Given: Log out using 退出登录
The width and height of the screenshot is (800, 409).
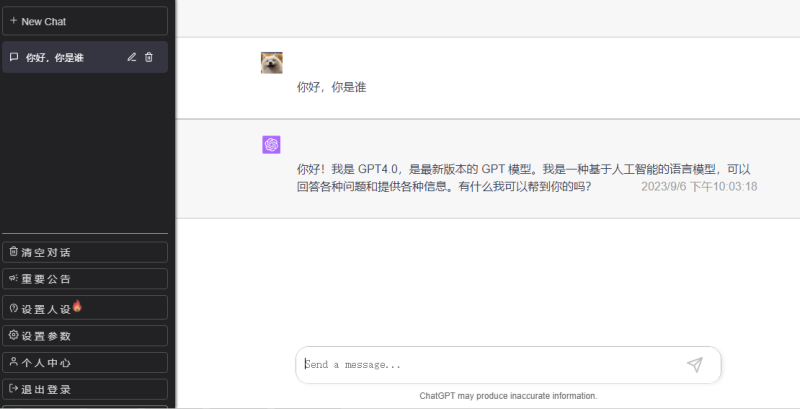Looking at the screenshot, I should point(84,389).
